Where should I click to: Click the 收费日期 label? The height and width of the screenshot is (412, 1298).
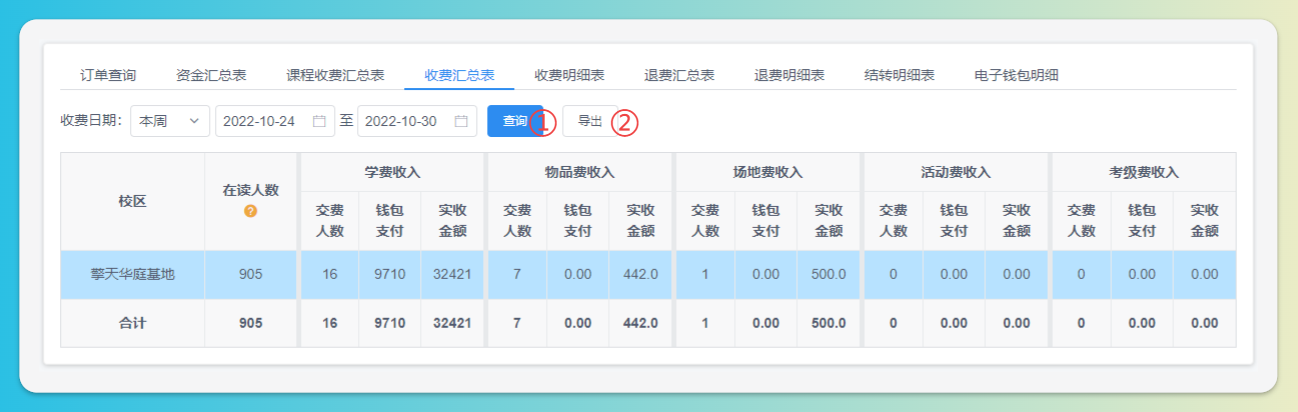tap(91, 121)
